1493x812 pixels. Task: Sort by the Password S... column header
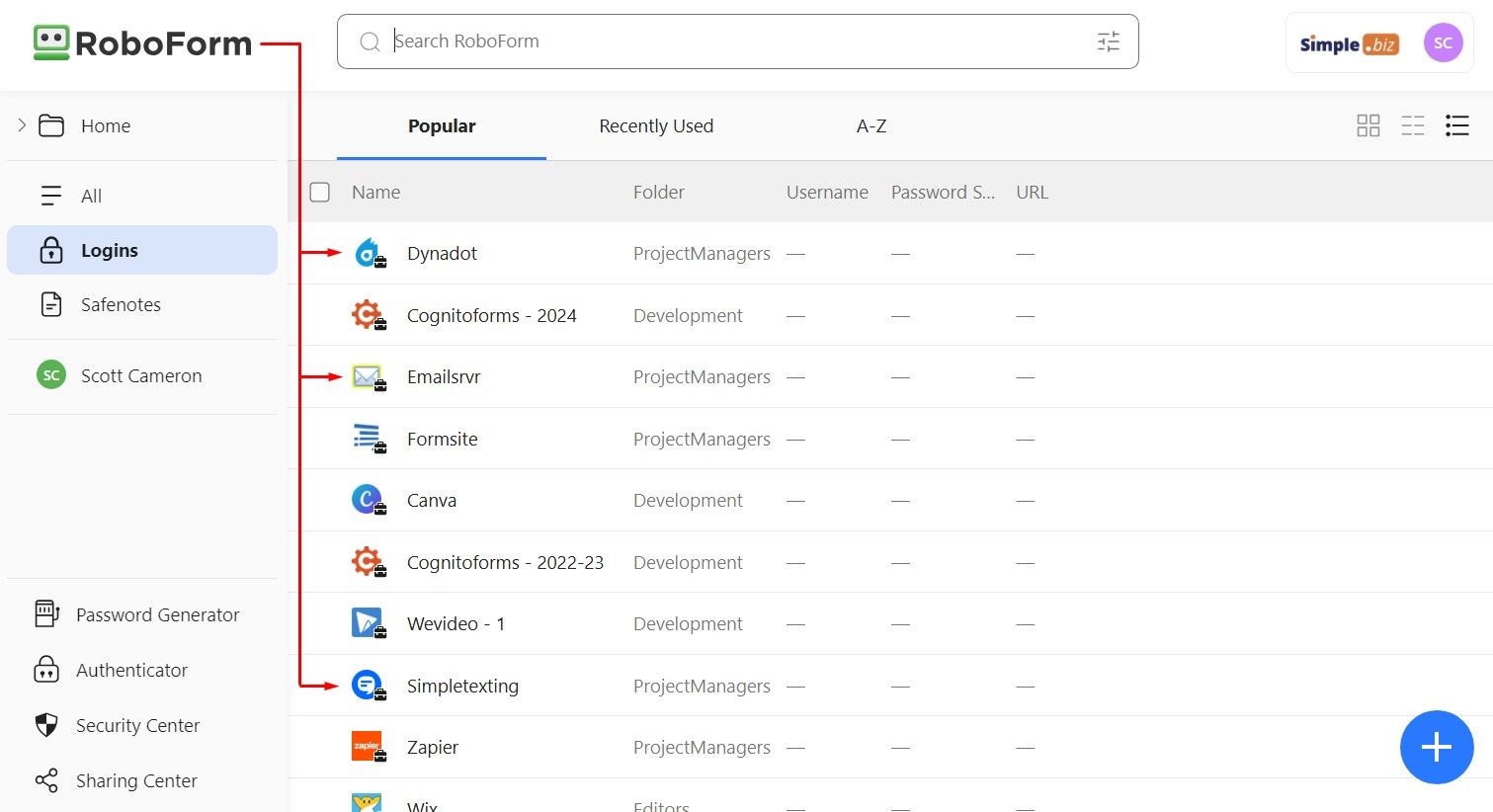(x=943, y=193)
